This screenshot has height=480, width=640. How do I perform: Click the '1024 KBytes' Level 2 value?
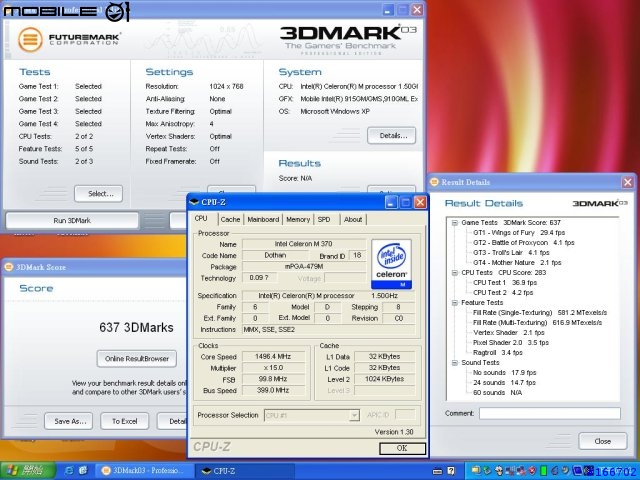(384, 379)
